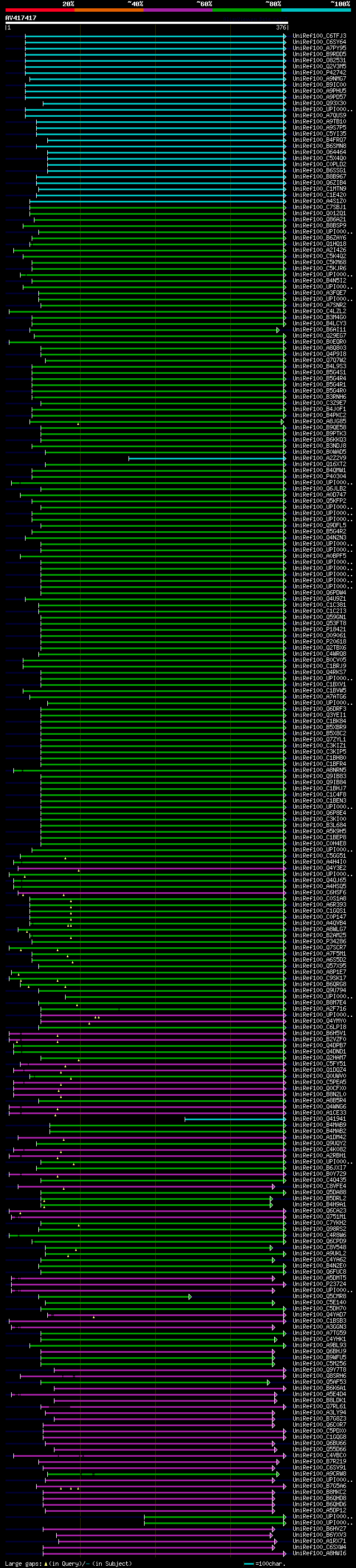Open the UniRef100_Q55D66 hit

(x=319, y=1450)
